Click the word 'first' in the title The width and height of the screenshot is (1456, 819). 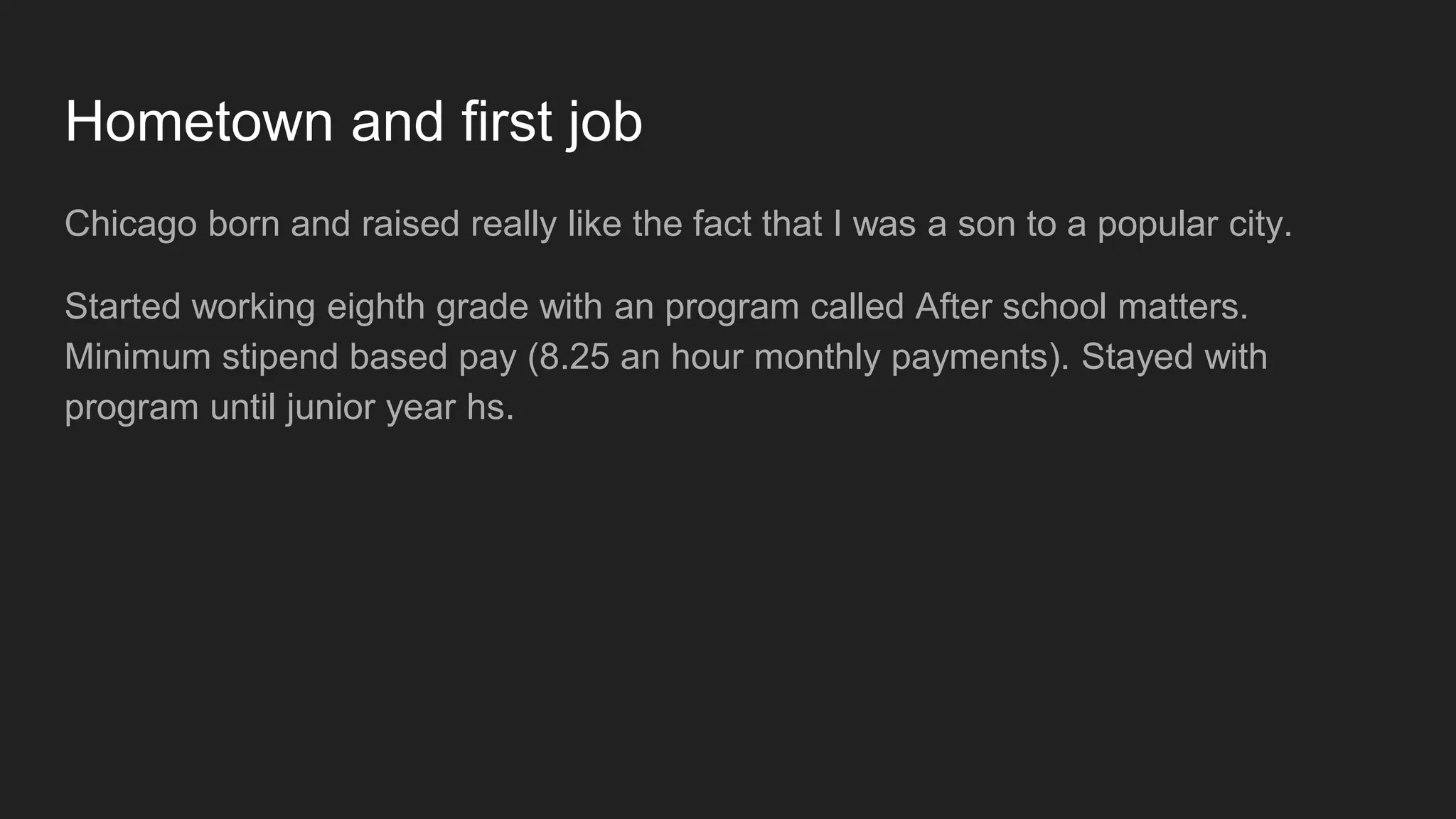(506, 122)
